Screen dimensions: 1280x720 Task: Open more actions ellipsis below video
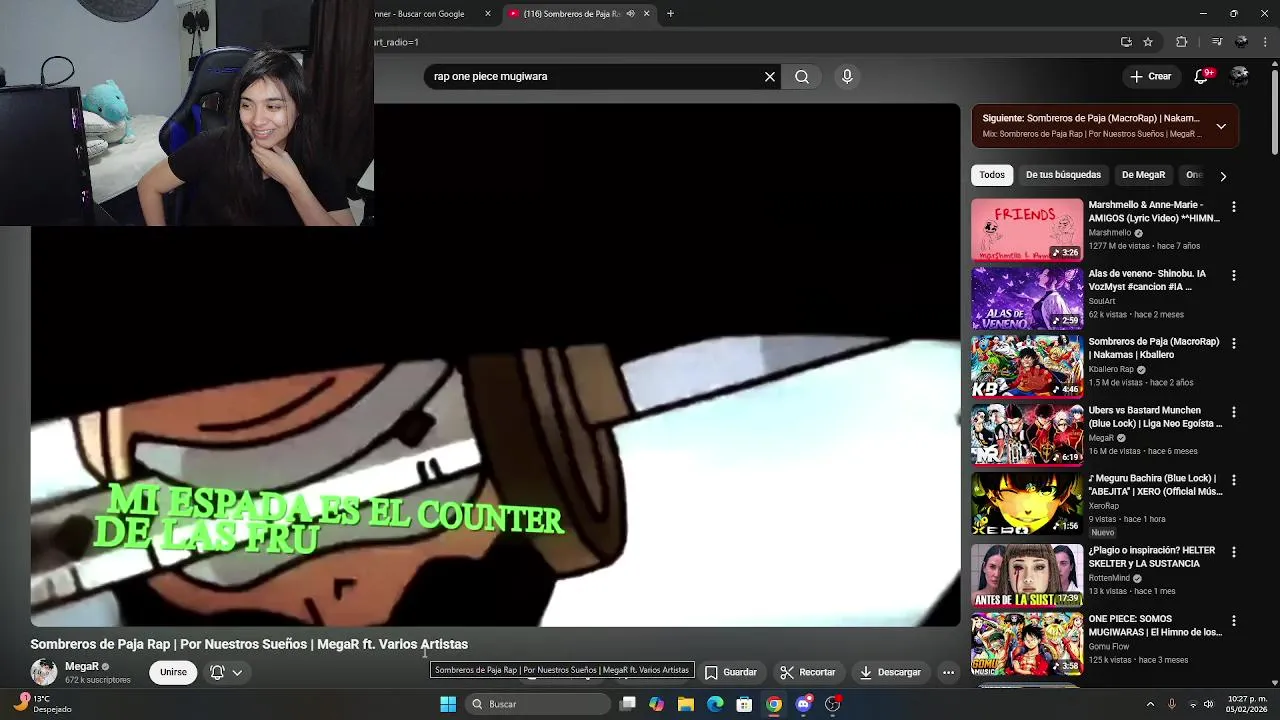coord(948,672)
